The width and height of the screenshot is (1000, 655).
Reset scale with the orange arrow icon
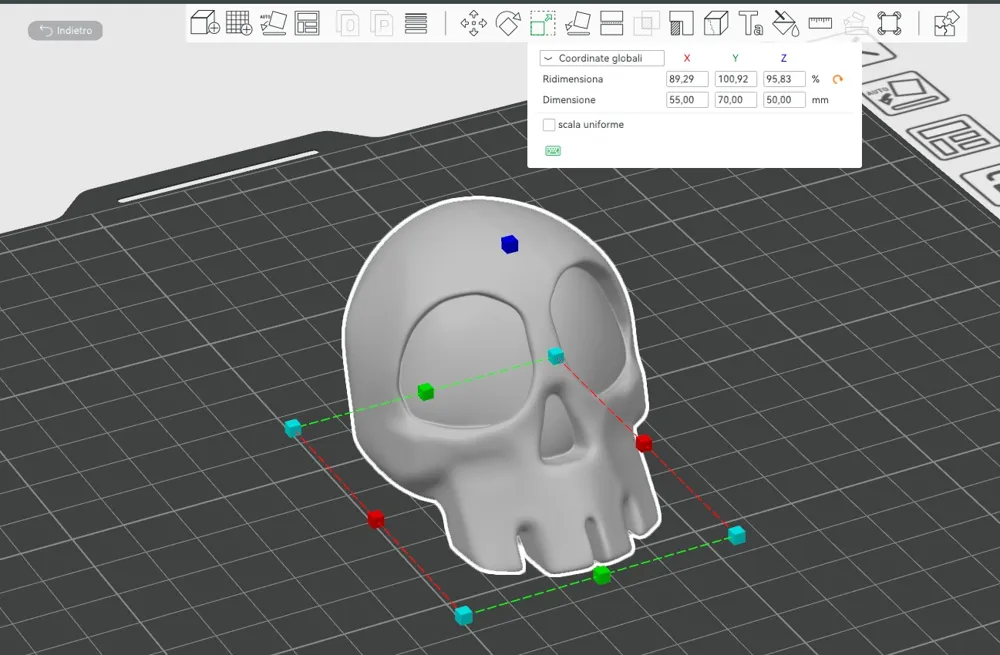tap(837, 79)
